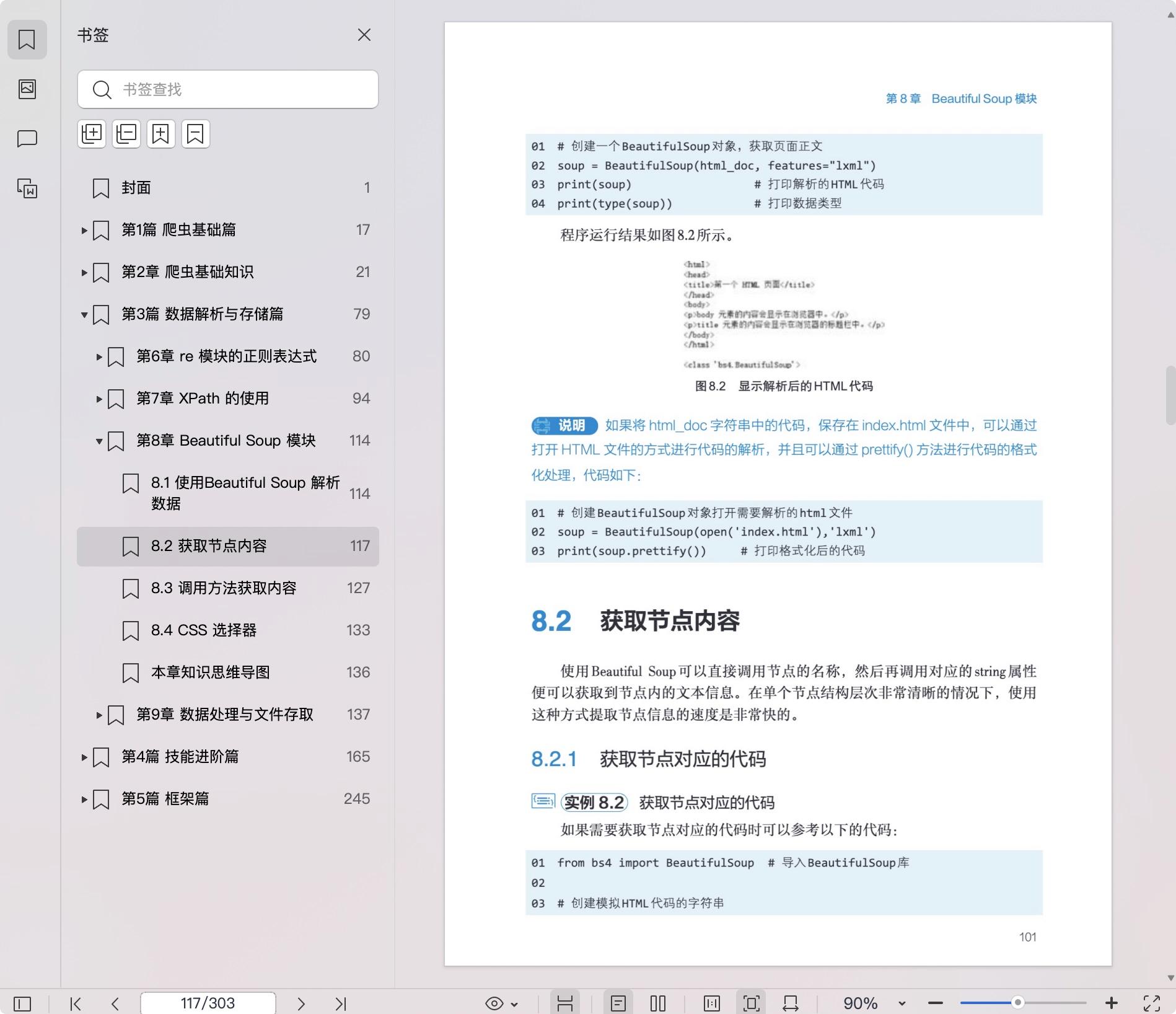This screenshot has width=1176, height=1014.
Task: Open the convert-to-Word sidebar icon
Action: pyautogui.click(x=27, y=188)
